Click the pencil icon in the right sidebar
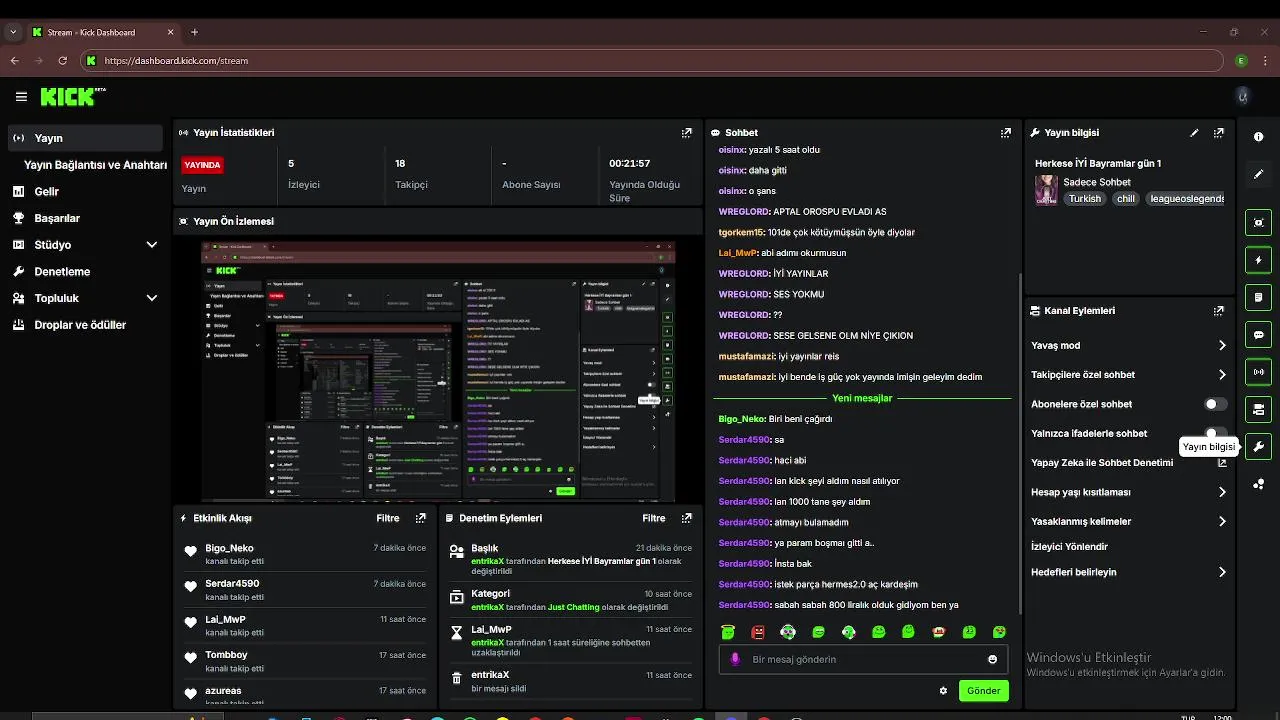 (x=1258, y=174)
